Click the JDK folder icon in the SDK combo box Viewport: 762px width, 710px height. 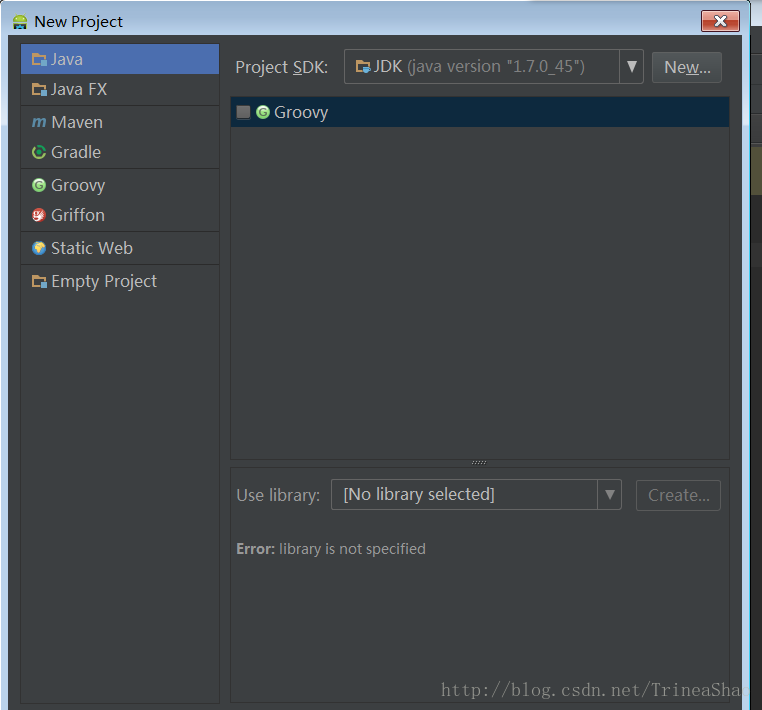(x=363, y=66)
